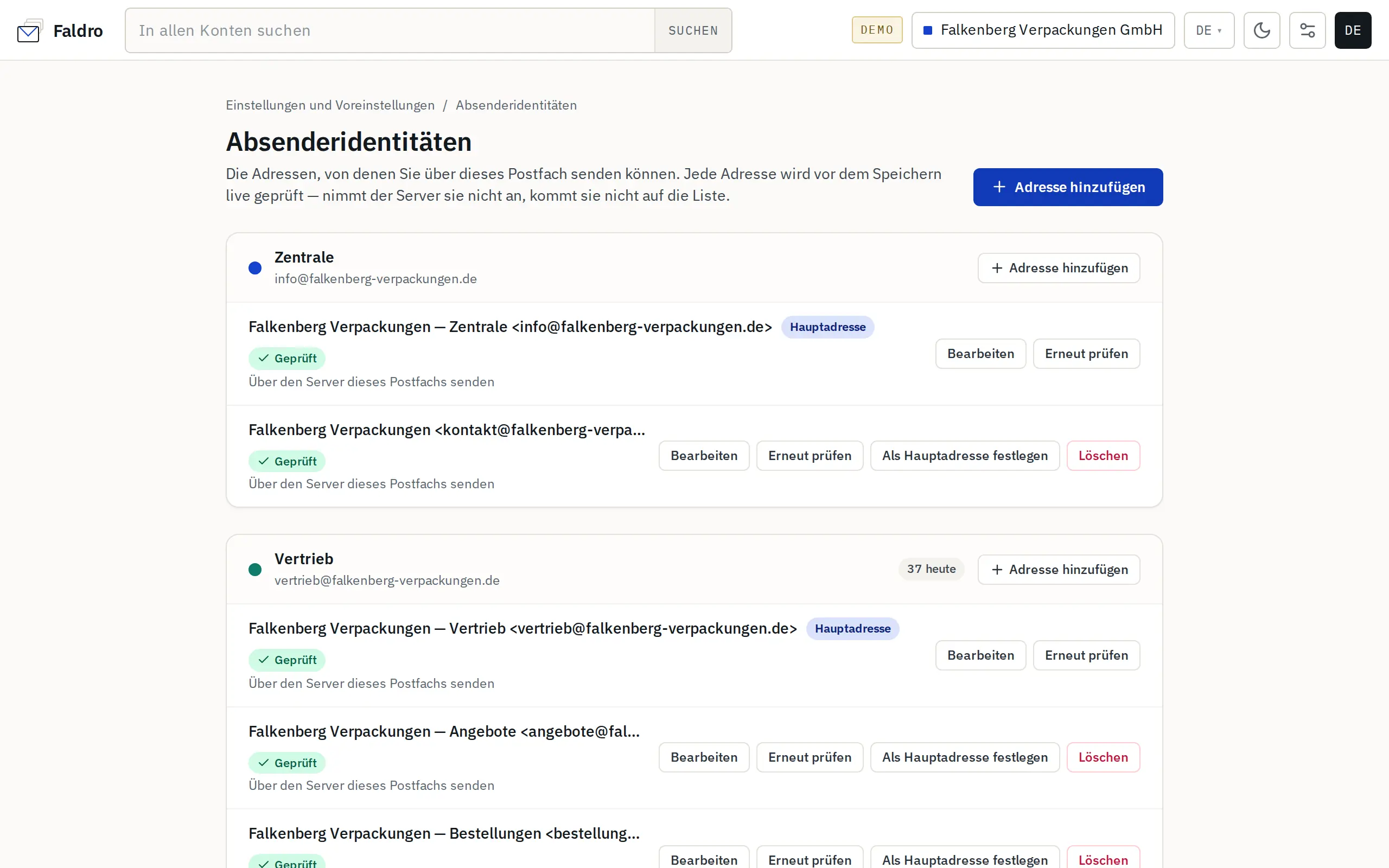Add an address to the Zentrale mailbox
This screenshot has height=868, width=1389.
(1059, 268)
